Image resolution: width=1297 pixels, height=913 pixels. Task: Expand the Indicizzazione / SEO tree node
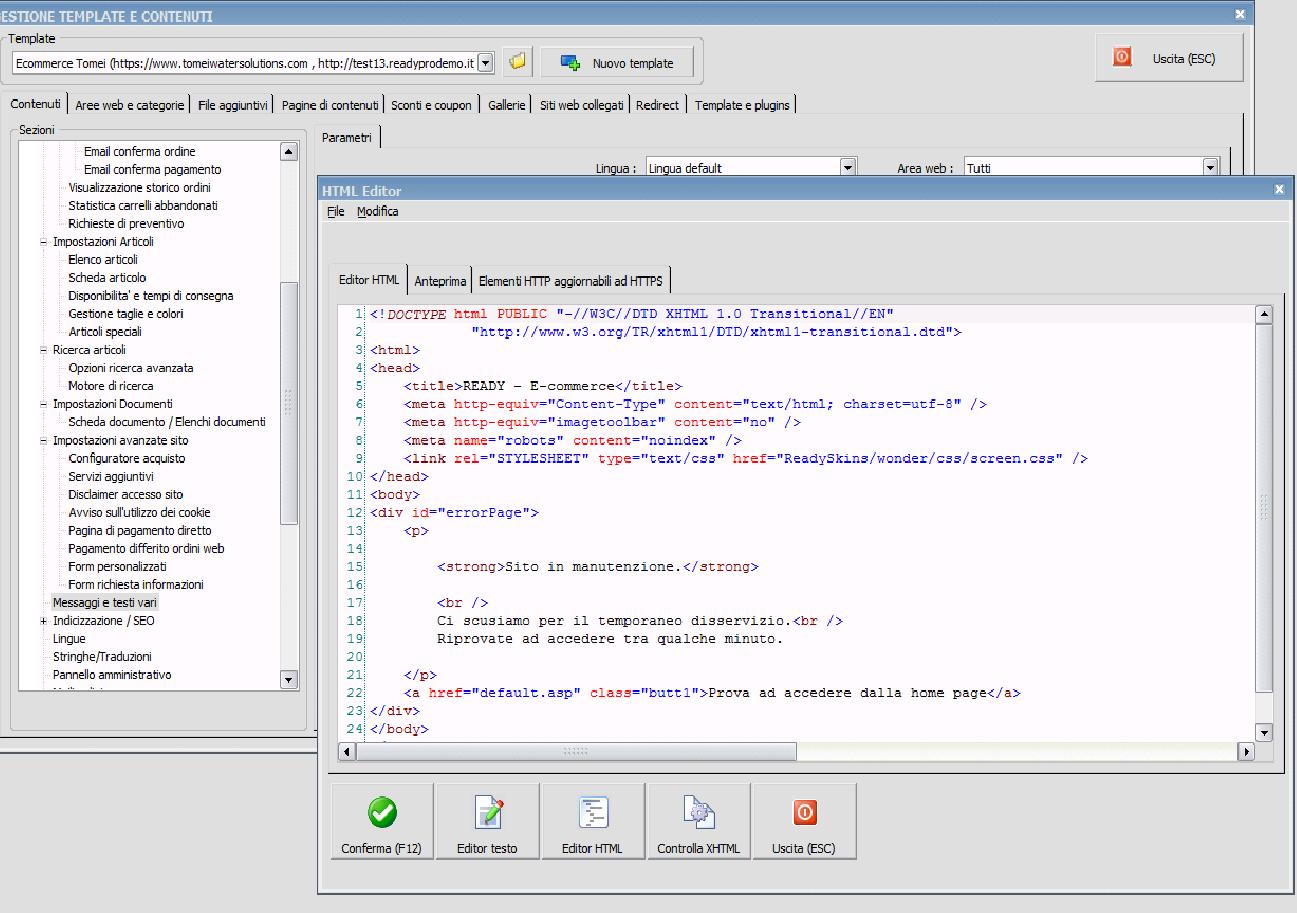click(43, 621)
